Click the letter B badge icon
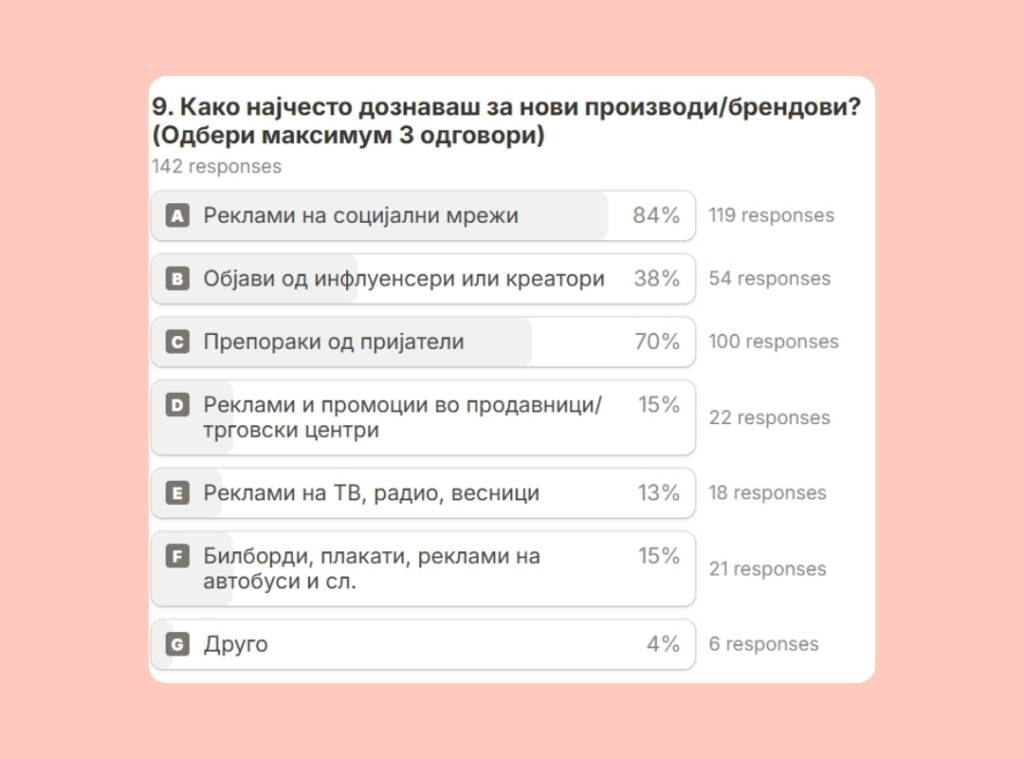 (177, 279)
